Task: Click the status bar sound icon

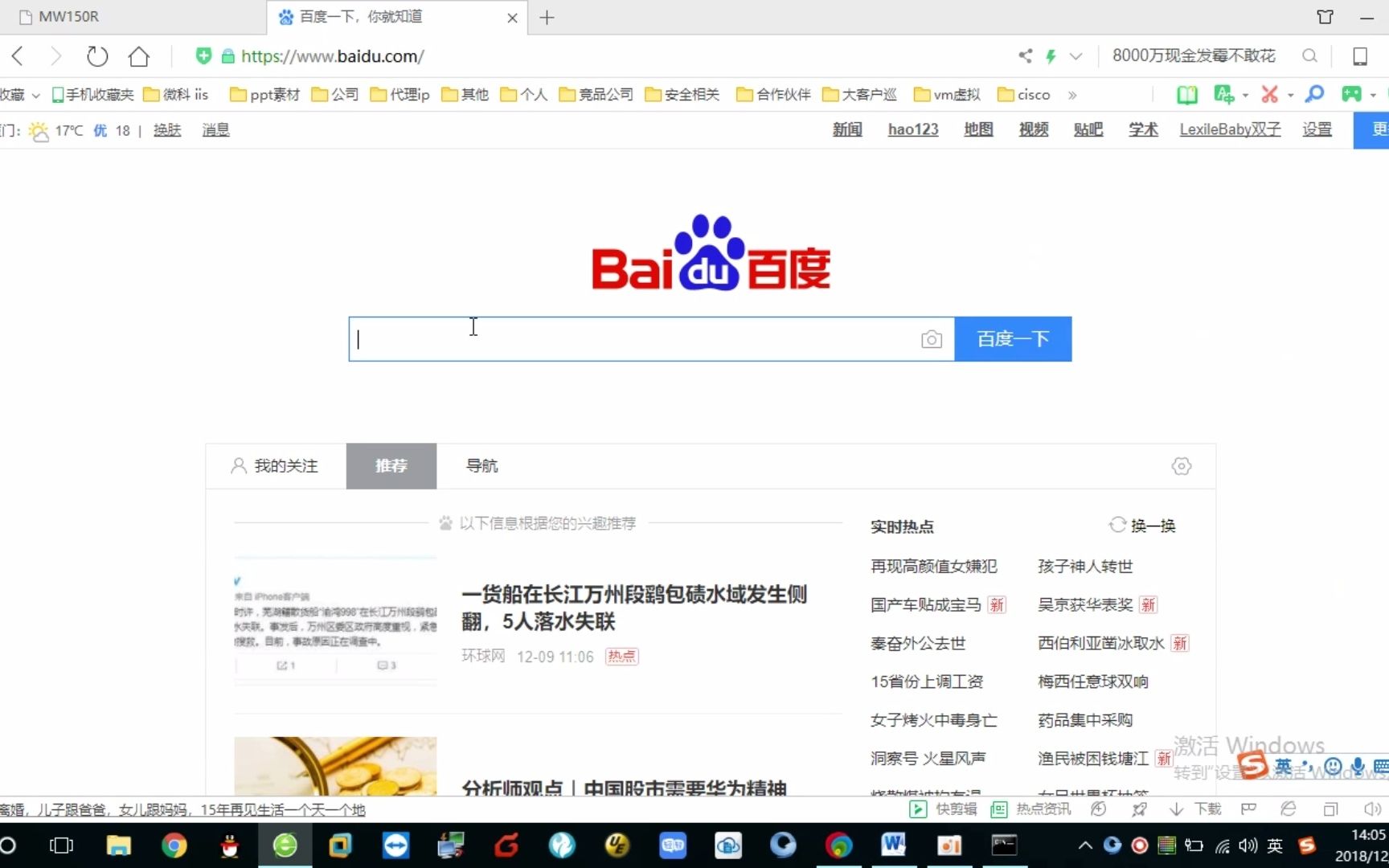Action: (1372, 809)
